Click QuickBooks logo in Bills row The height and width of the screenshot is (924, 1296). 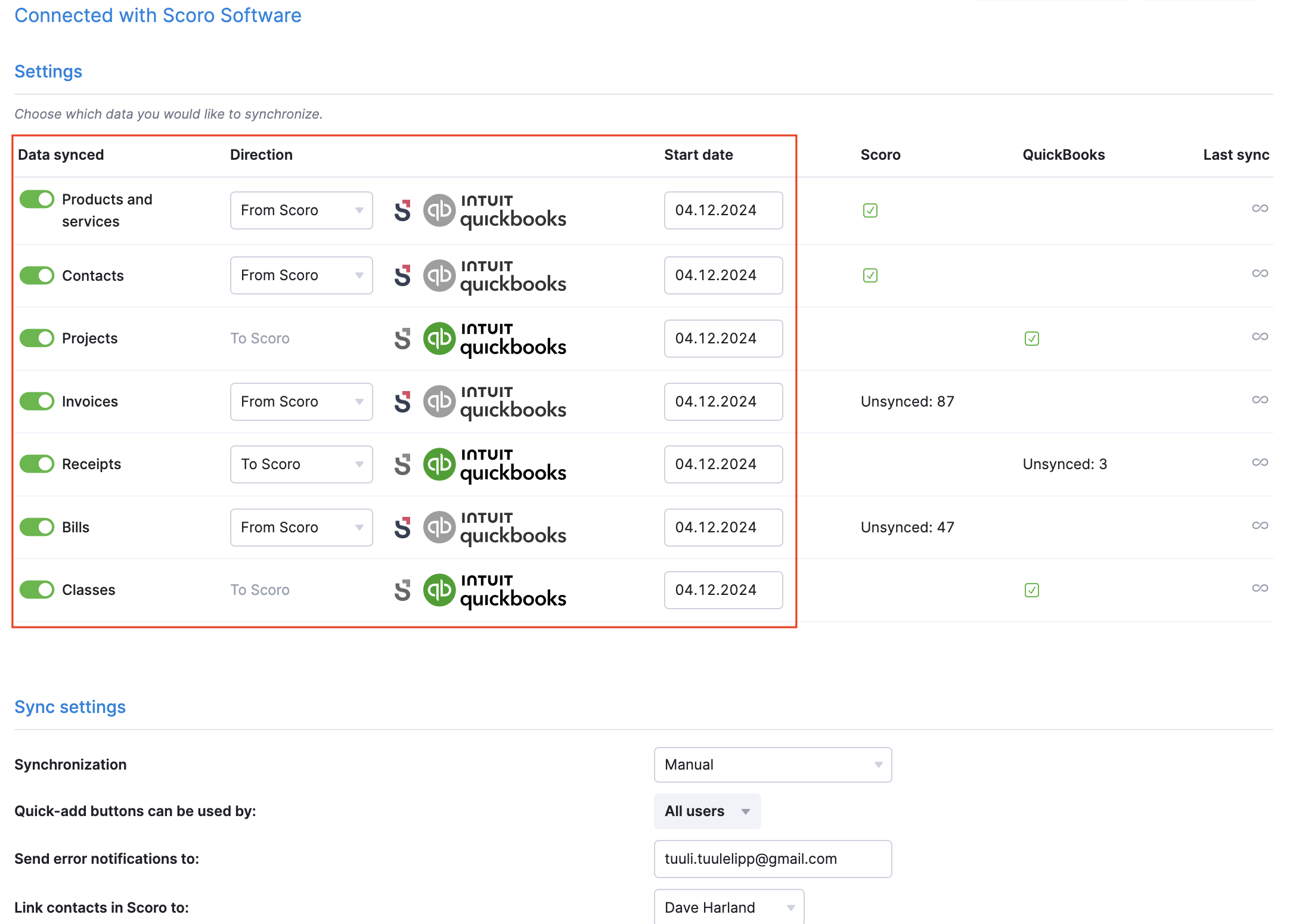pyautogui.click(x=495, y=528)
